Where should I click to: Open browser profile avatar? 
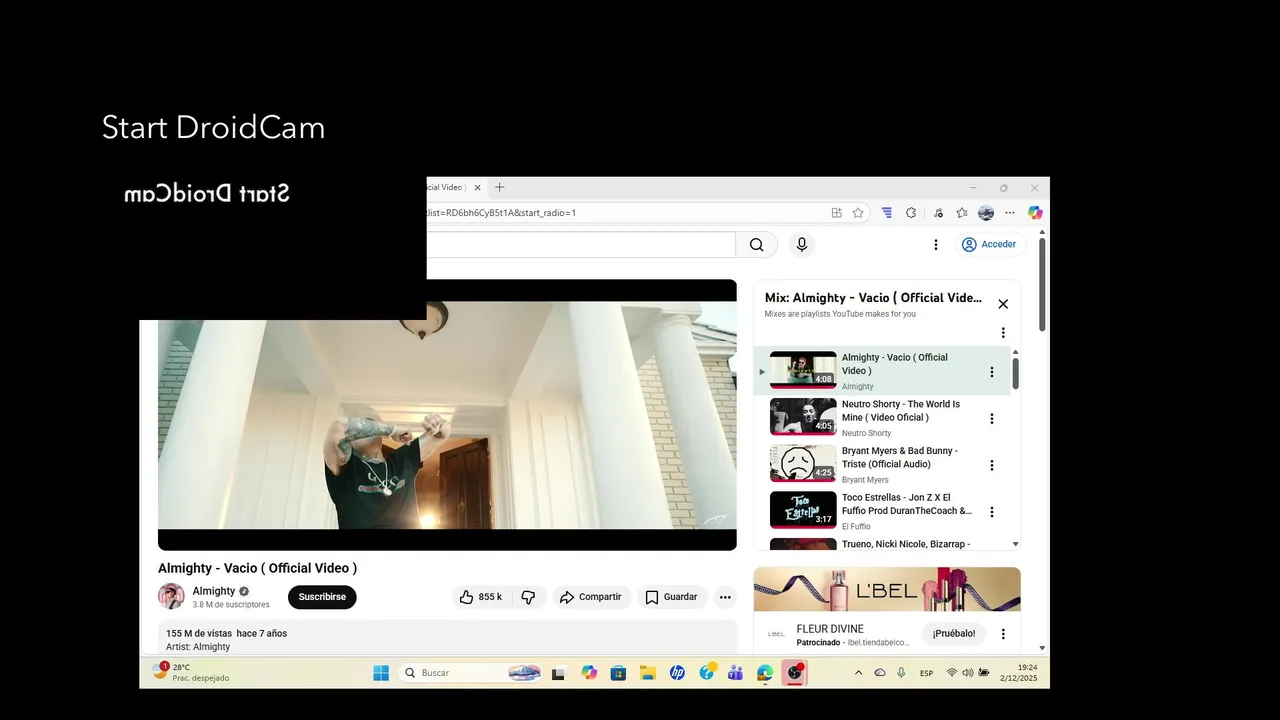point(986,213)
